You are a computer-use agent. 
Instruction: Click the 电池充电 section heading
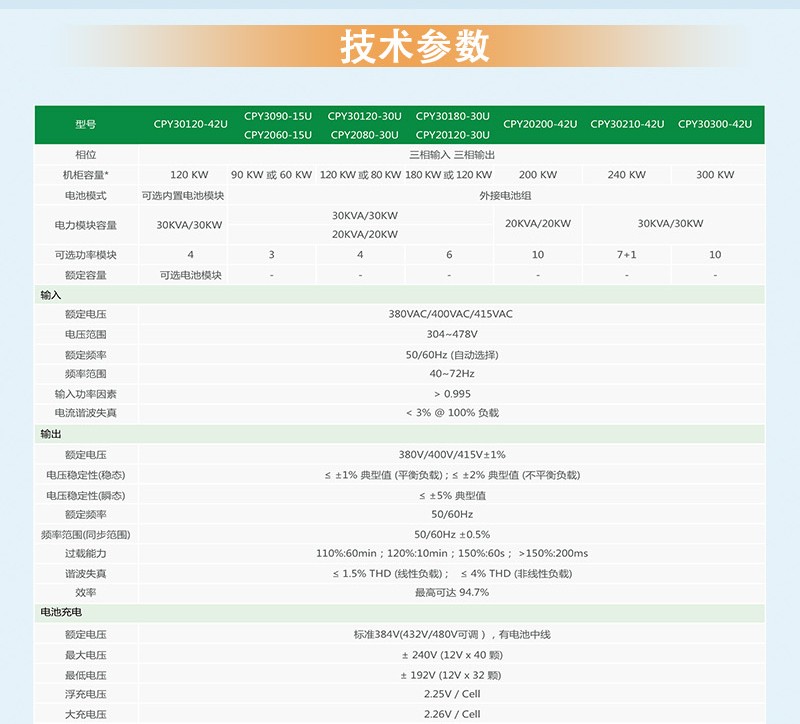click(61, 612)
